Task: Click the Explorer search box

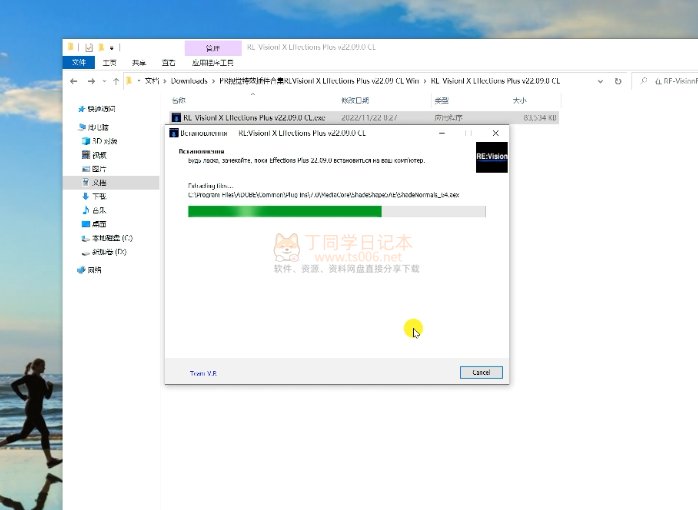Action: pyautogui.click(x=666, y=81)
